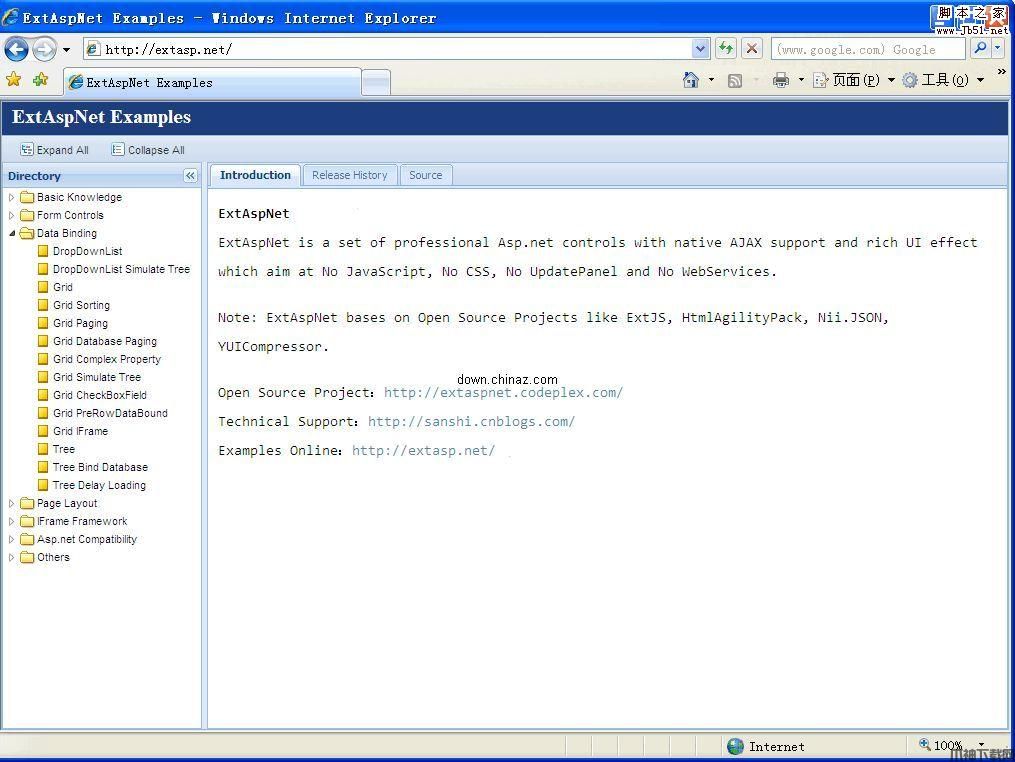
Task: Select the Grid Sorting node
Action: (81, 305)
